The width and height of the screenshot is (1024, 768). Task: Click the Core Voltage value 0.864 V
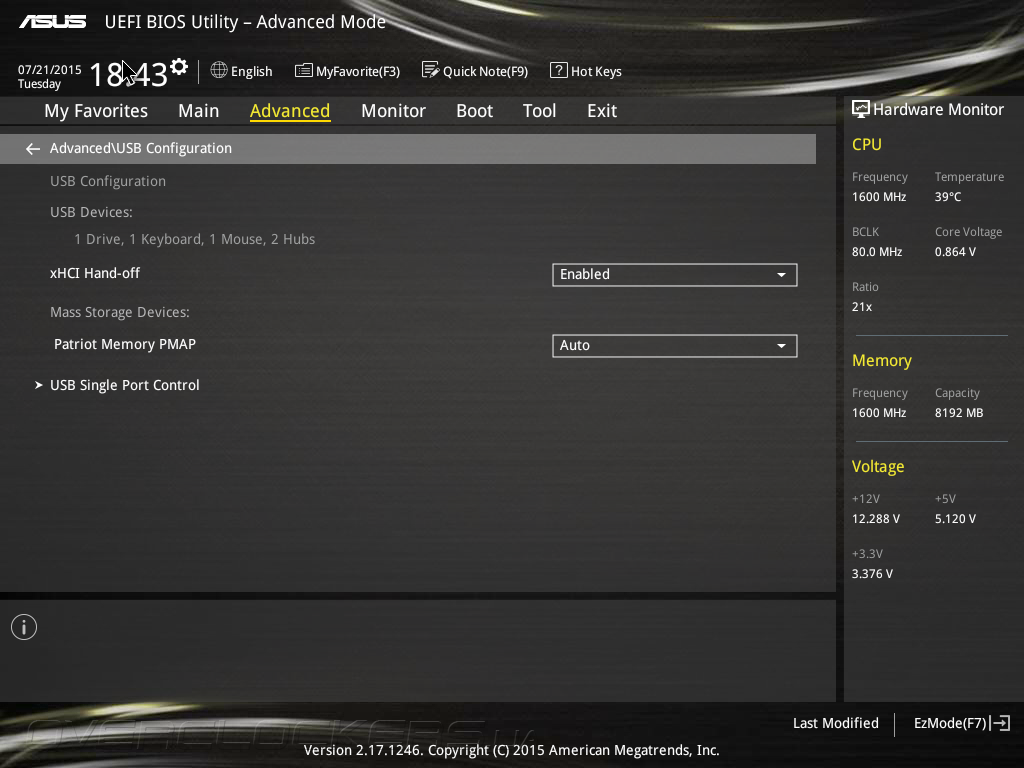[955, 251]
